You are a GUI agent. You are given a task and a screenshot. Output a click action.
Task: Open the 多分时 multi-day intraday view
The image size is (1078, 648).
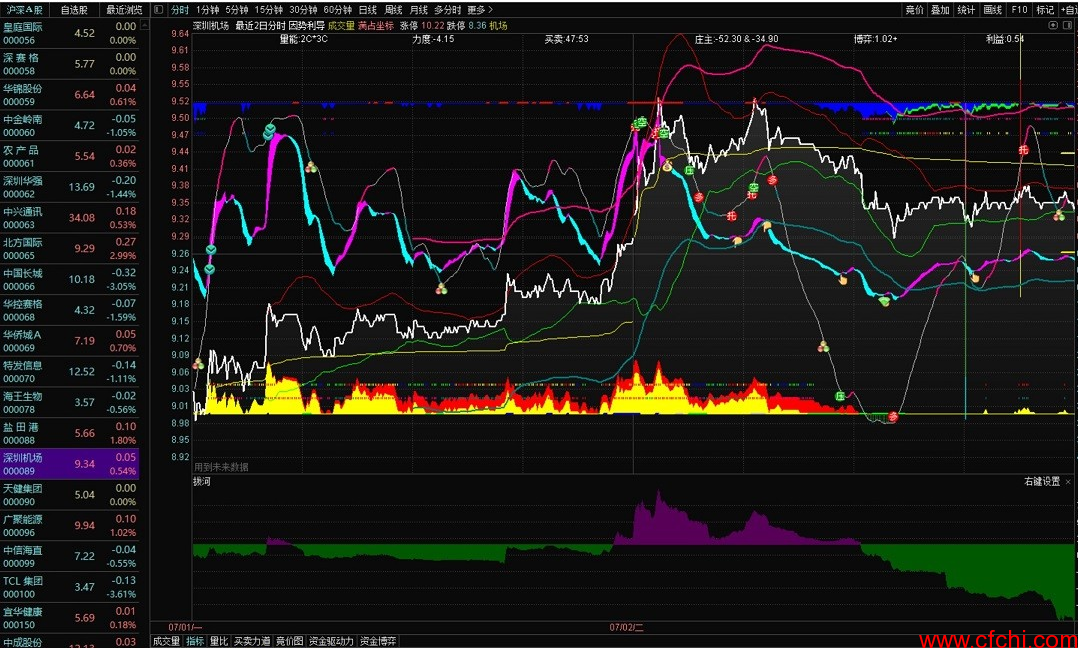(448, 10)
